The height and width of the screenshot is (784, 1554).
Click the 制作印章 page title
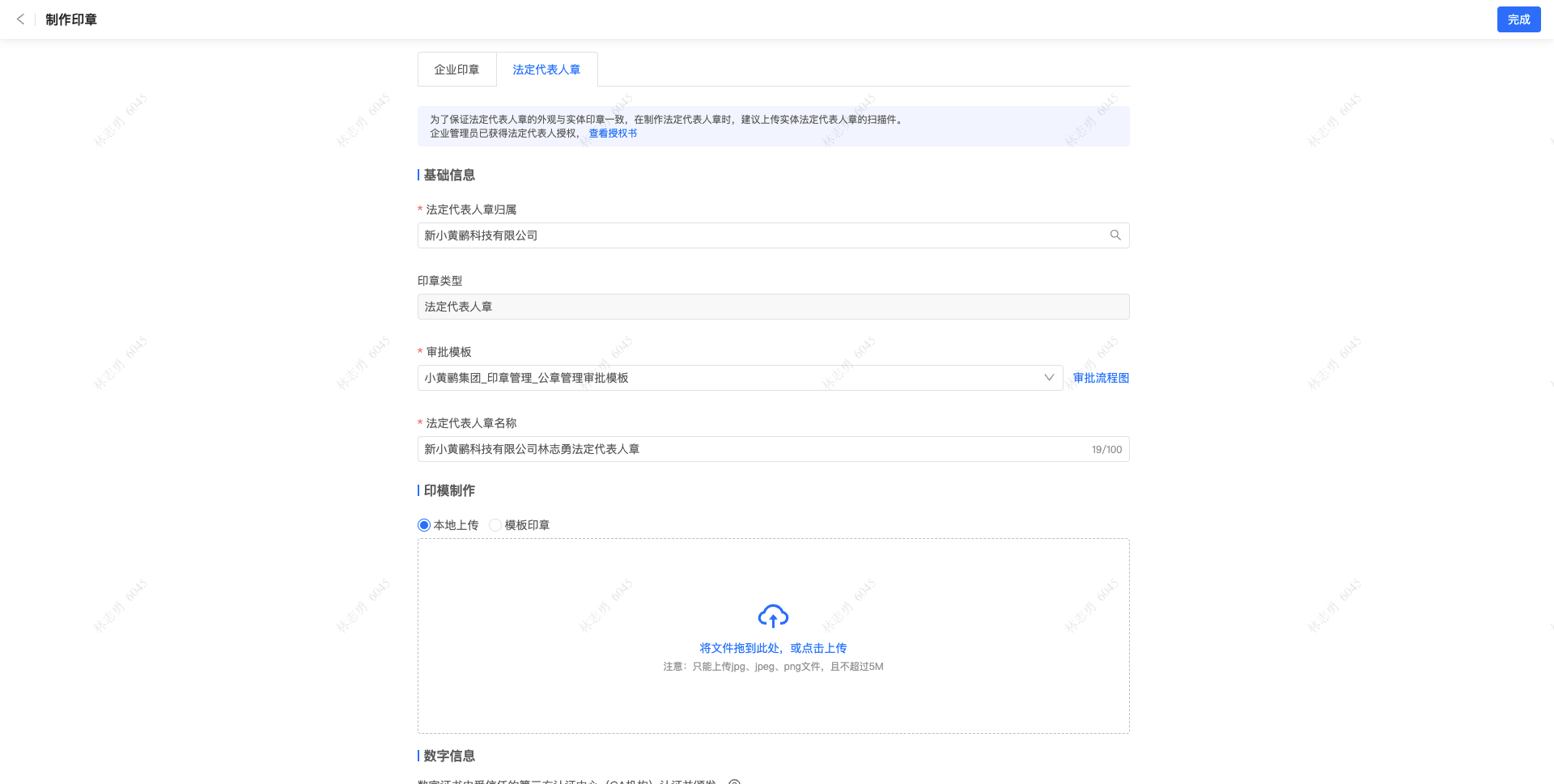[71, 19]
